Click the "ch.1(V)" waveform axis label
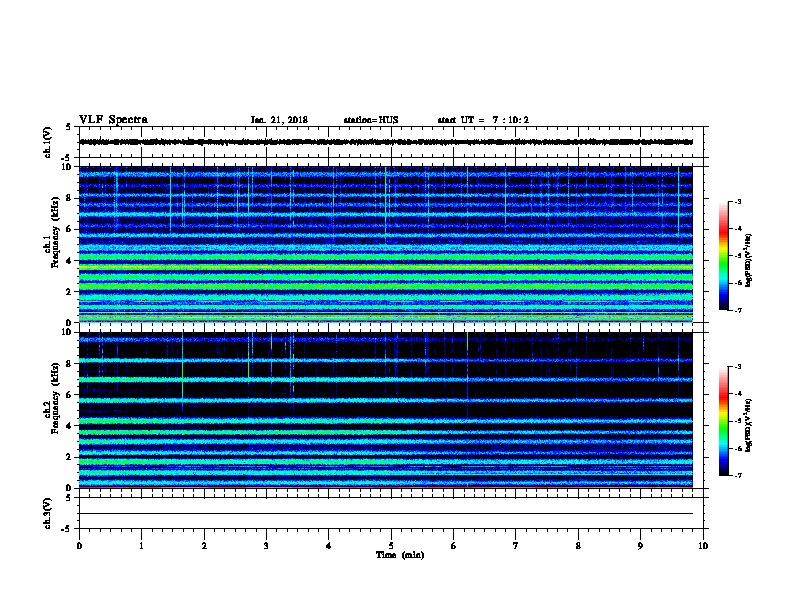The width and height of the screenshot is (792, 612). (48, 142)
